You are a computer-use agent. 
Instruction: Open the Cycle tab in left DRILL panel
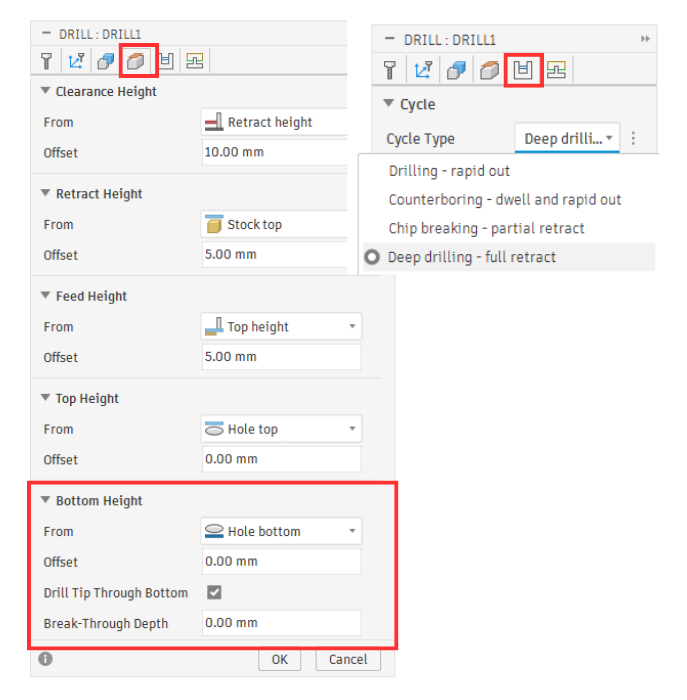pos(166,61)
